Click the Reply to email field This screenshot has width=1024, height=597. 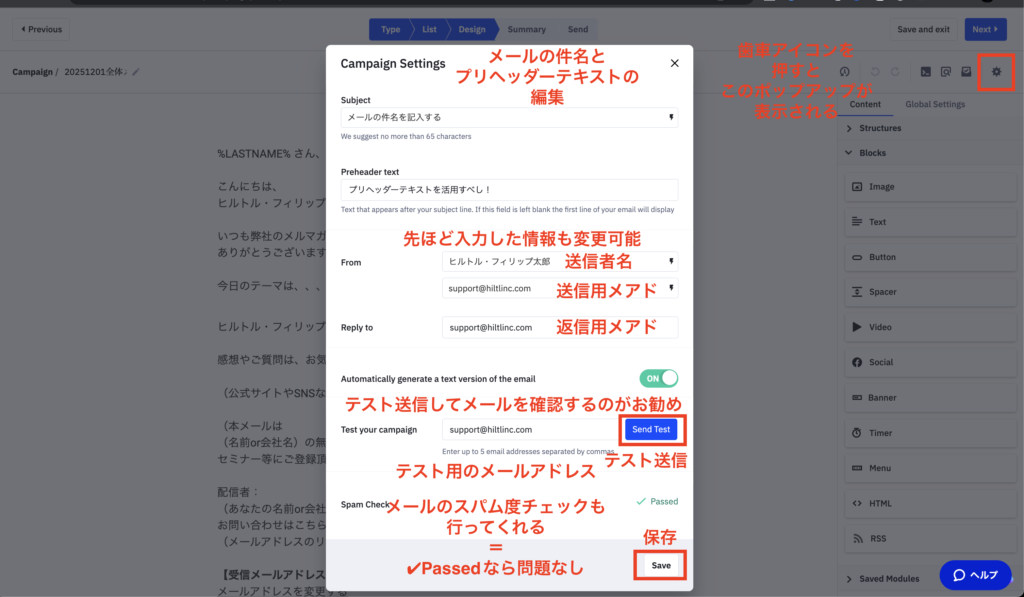coord(560,327)
